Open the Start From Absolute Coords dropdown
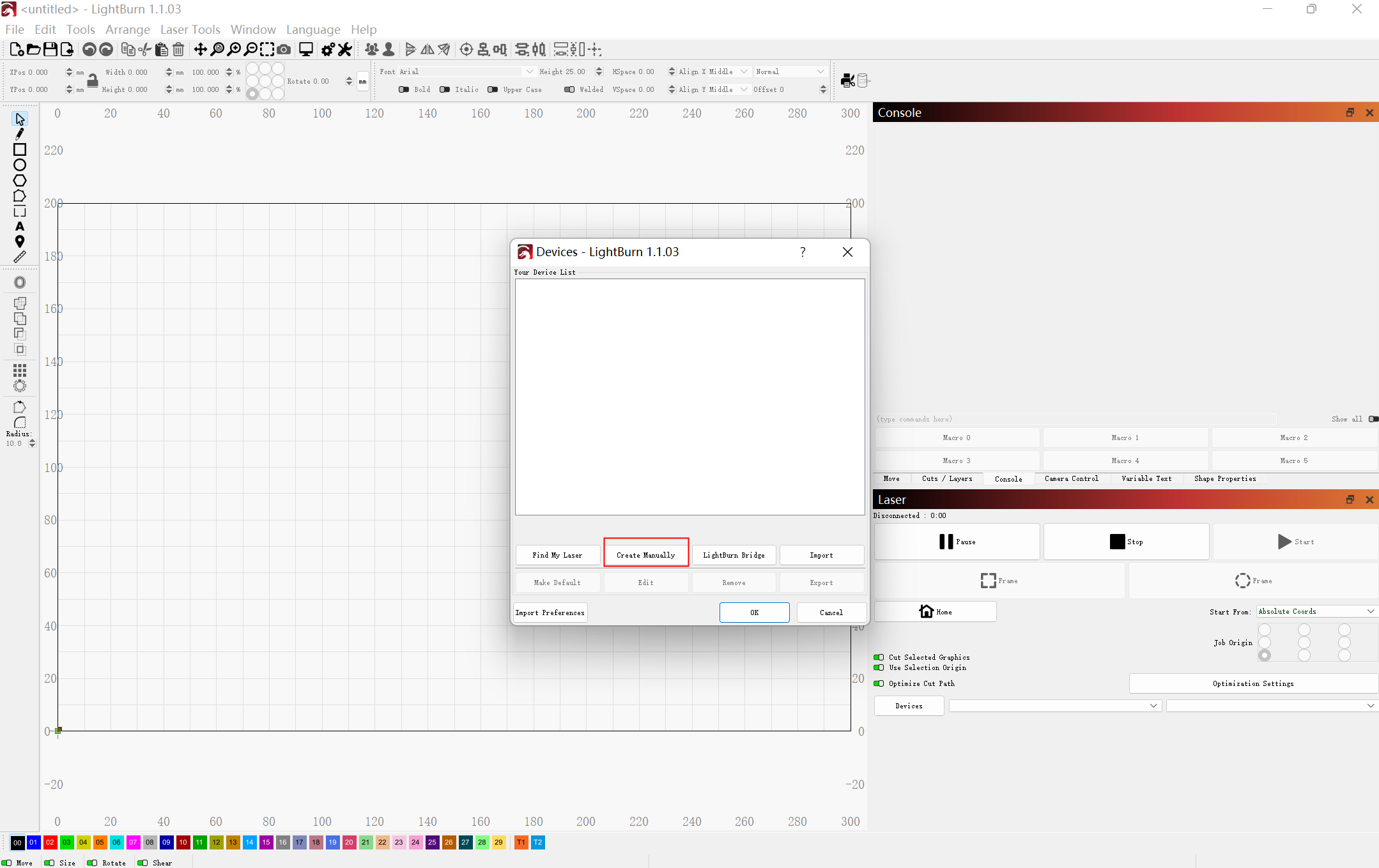 click(1317, 611)
